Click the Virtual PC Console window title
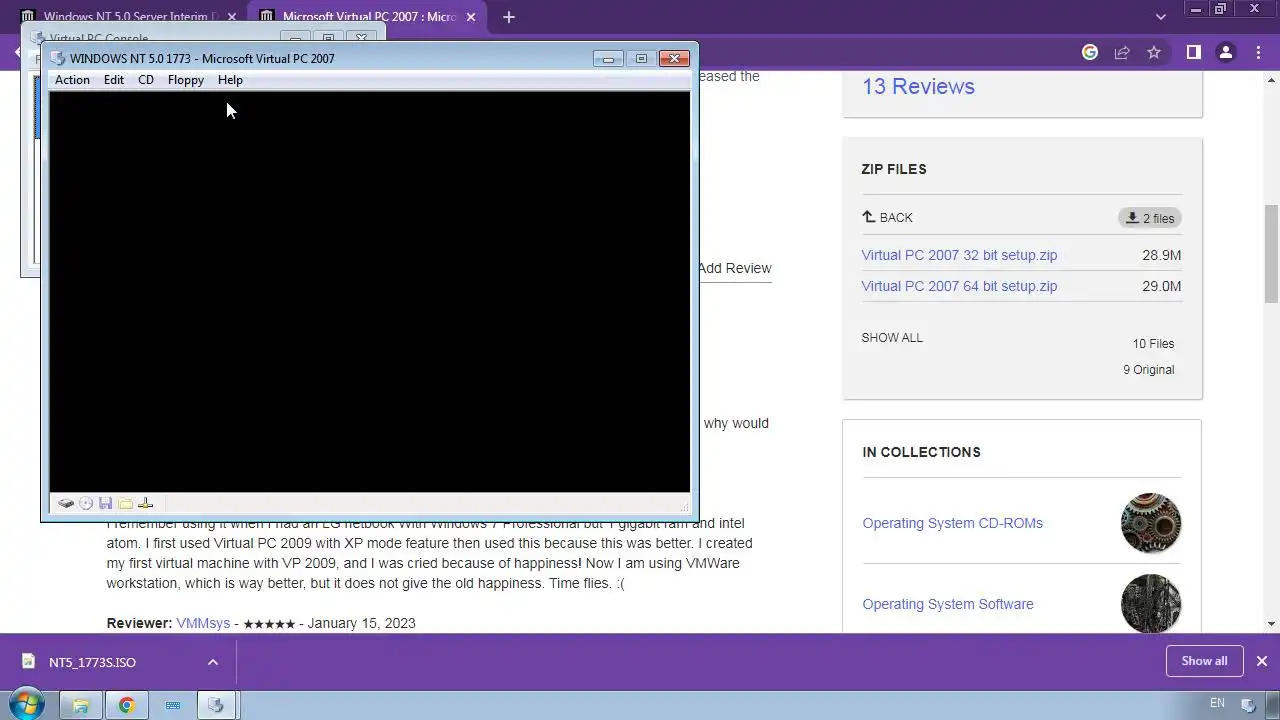This screenshot has height=720, width=1280. (x=99, y=39)
